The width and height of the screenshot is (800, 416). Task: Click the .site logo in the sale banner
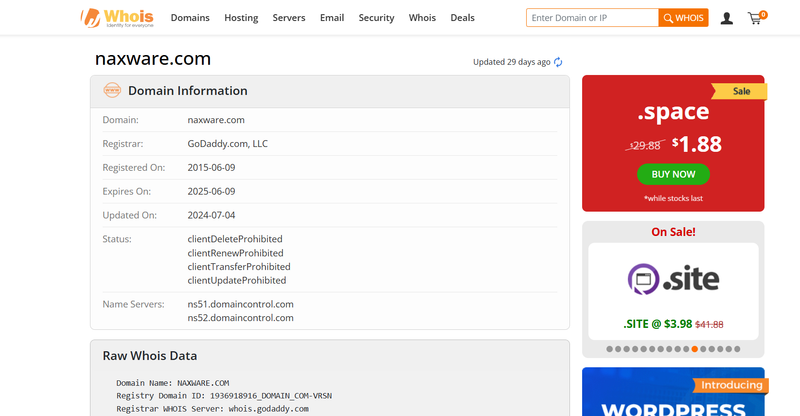pyautogui.click(x=673, y=279)
